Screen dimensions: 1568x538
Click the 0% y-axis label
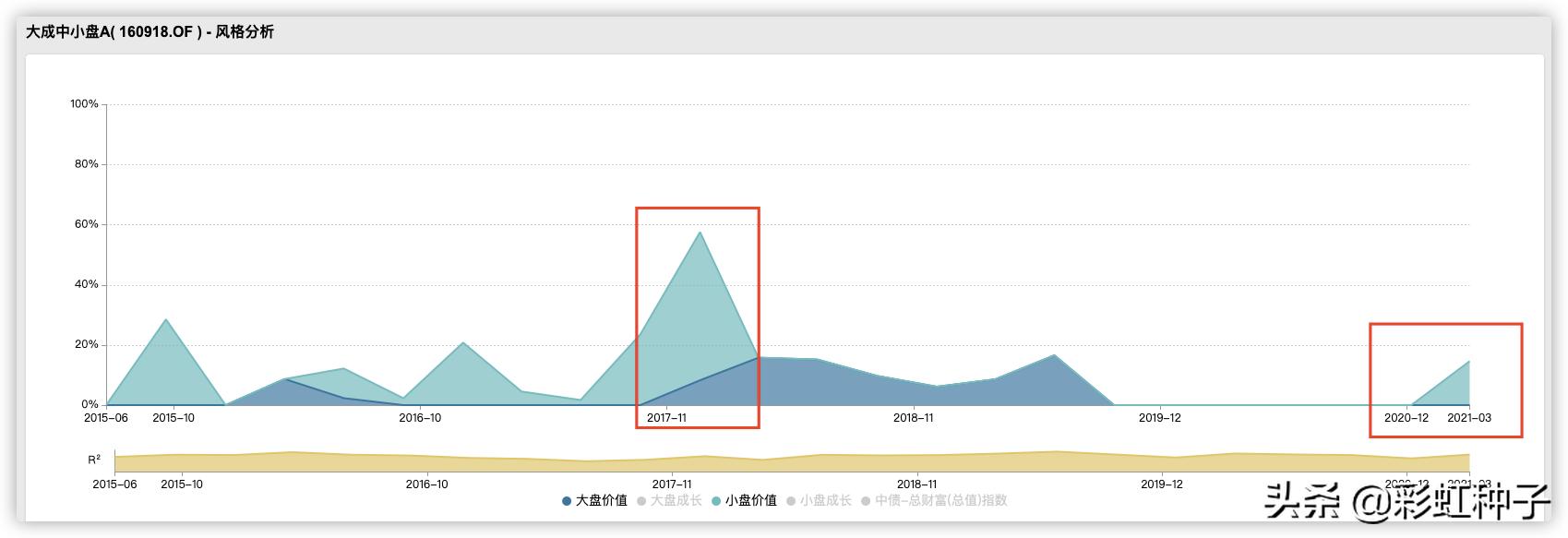coord(90,404)
